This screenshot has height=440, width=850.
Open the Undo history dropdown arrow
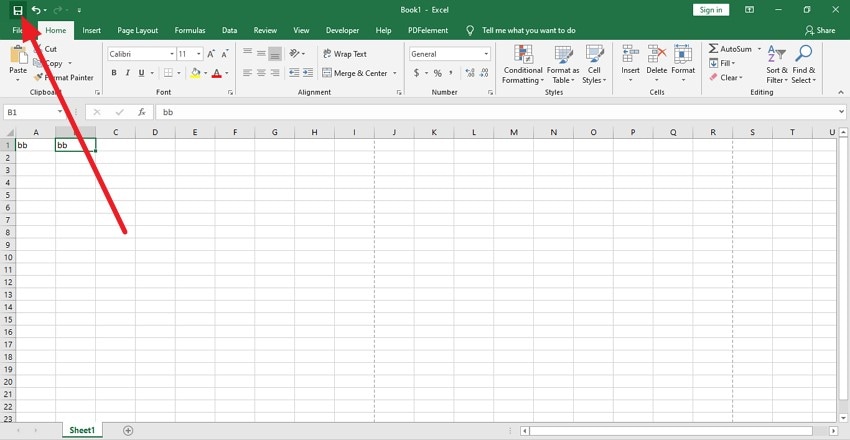click(x=45, y=10)
